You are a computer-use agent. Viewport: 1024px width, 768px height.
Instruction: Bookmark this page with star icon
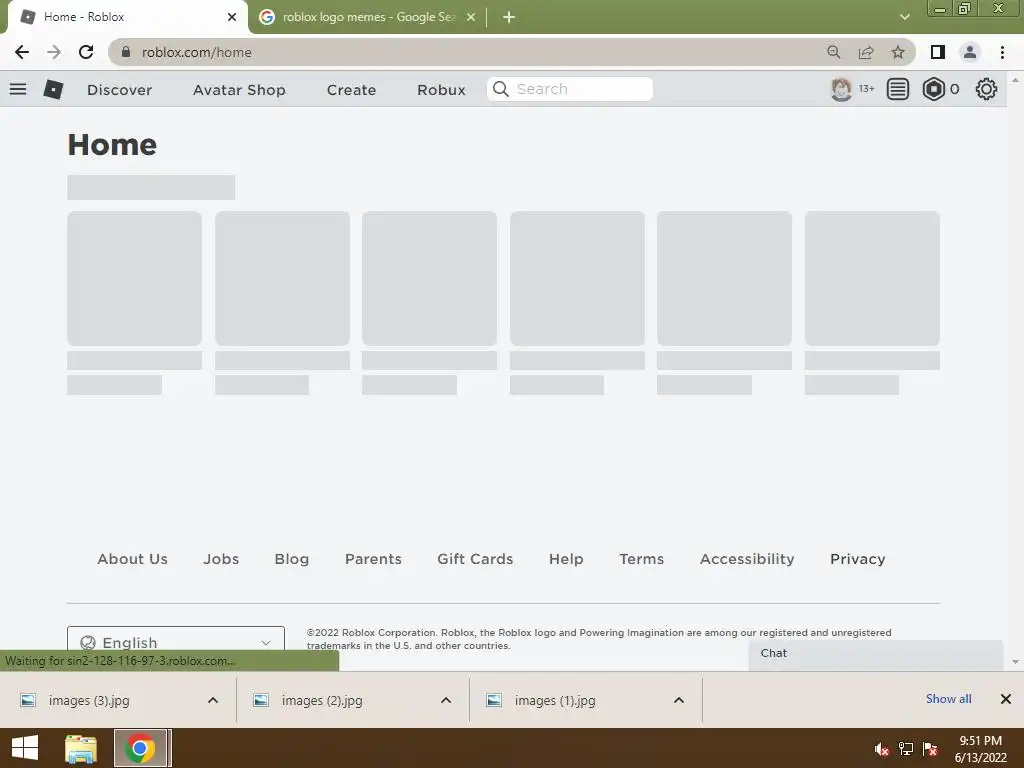898,52
